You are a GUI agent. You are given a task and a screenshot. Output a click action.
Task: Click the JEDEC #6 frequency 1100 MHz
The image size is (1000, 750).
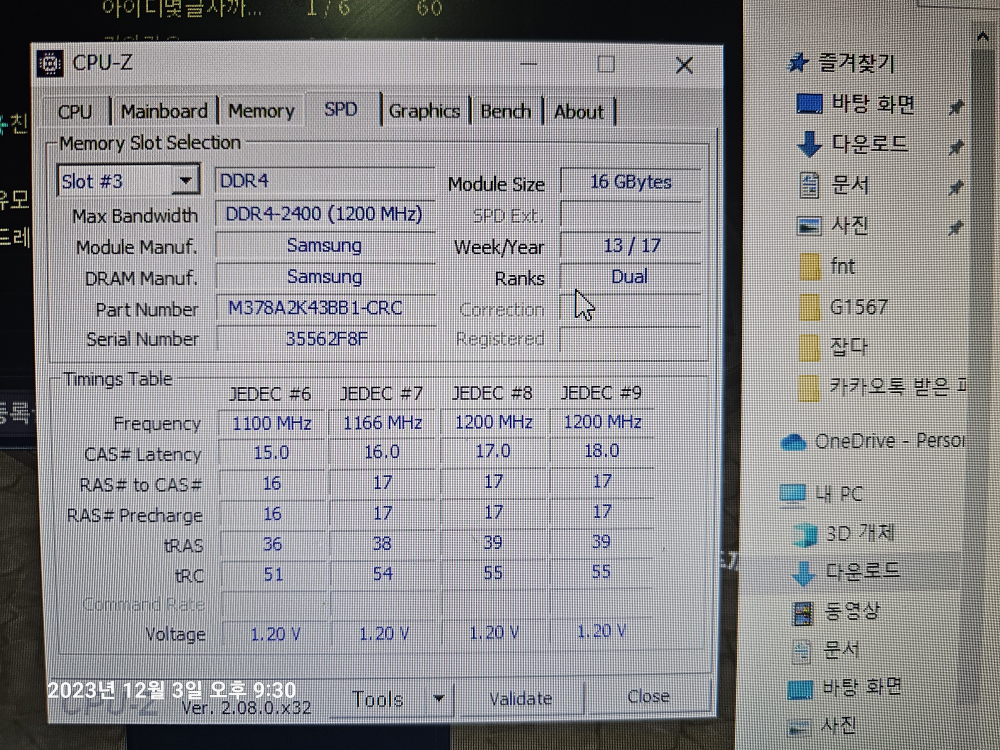[x=272, y=423]
